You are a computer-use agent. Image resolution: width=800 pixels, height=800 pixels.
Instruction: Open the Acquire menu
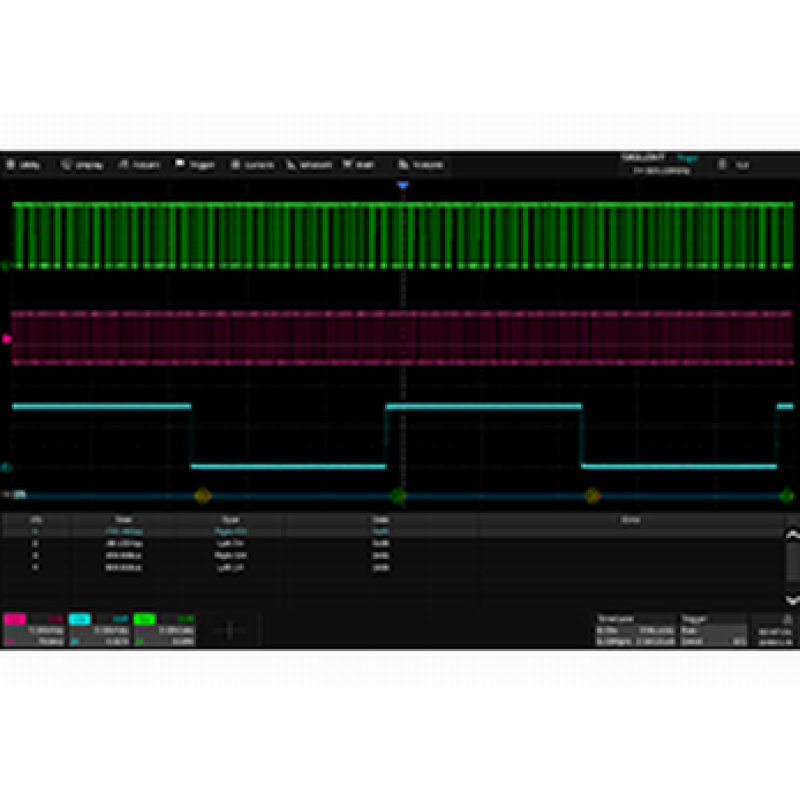(140, 165)
